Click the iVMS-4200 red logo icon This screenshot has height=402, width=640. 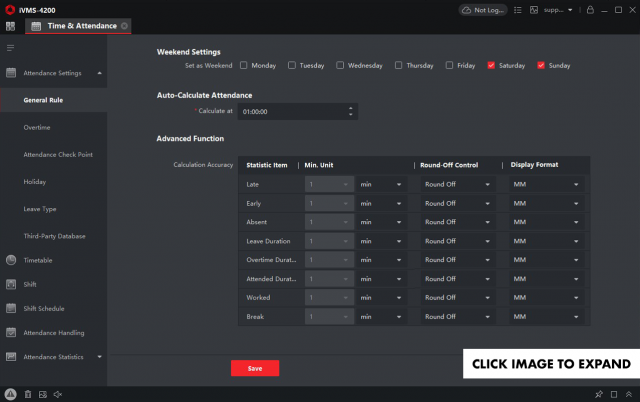point(10,10)
